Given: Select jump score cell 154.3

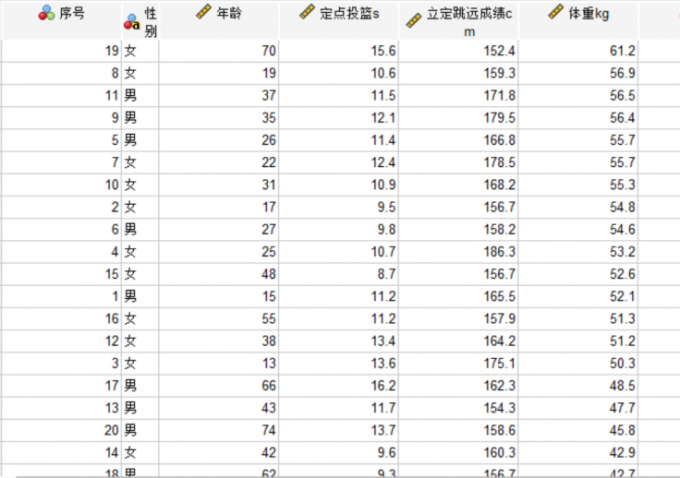Looking at the screenshot, I should [458, 409].
